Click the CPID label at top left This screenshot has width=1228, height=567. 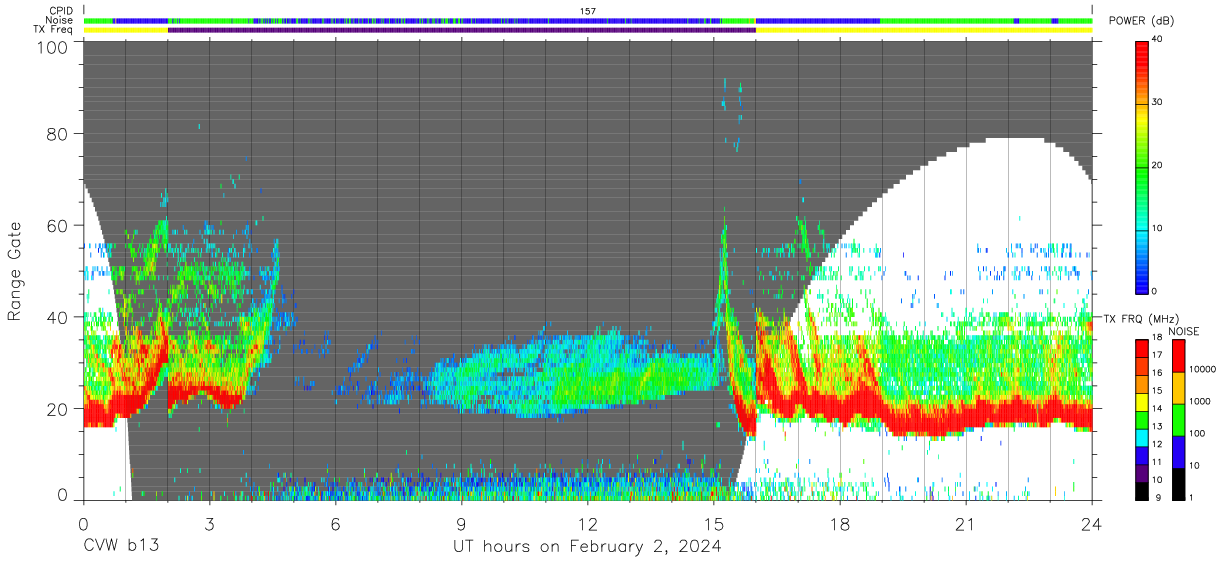[x=60, y=11]
